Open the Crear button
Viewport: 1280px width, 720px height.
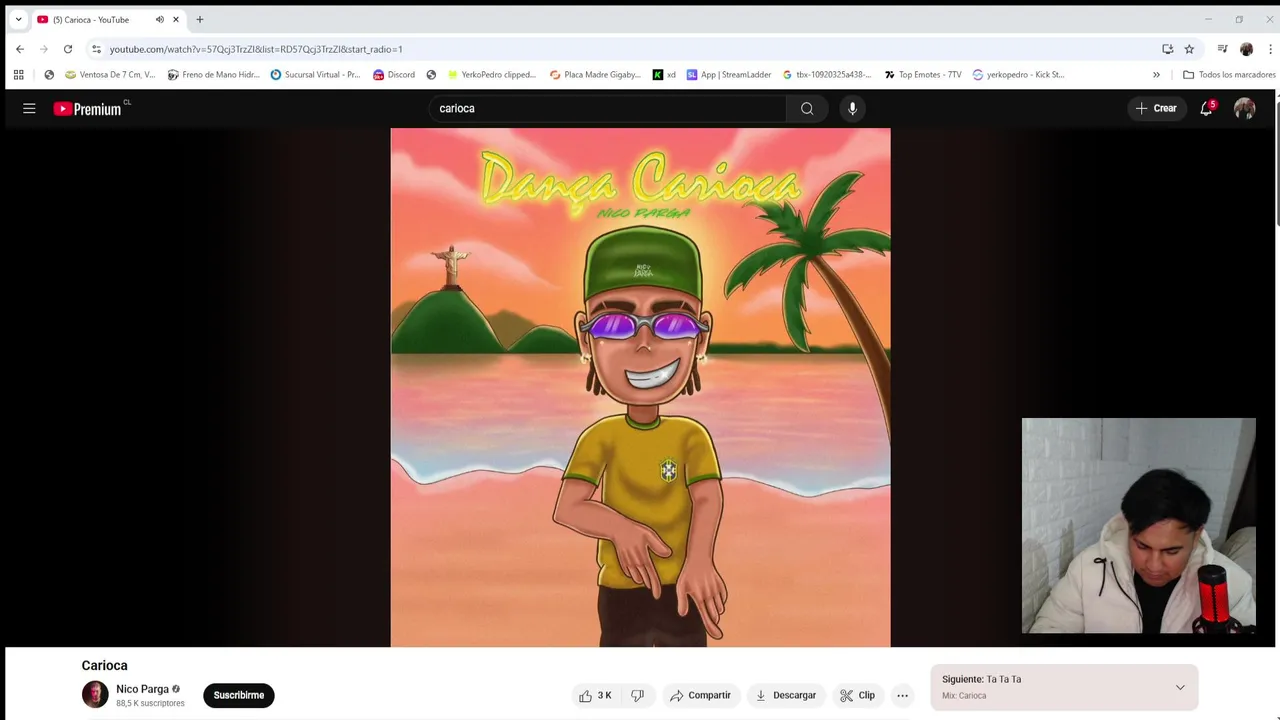pos(1156,108)
